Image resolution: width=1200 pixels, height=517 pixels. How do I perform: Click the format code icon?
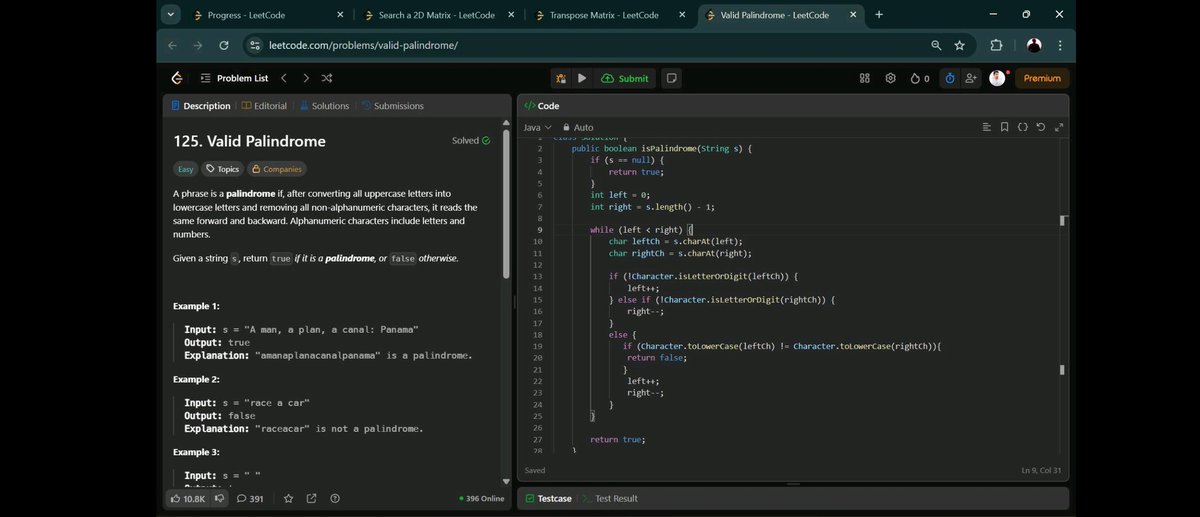pyautogui.click(x=986, y=127)
